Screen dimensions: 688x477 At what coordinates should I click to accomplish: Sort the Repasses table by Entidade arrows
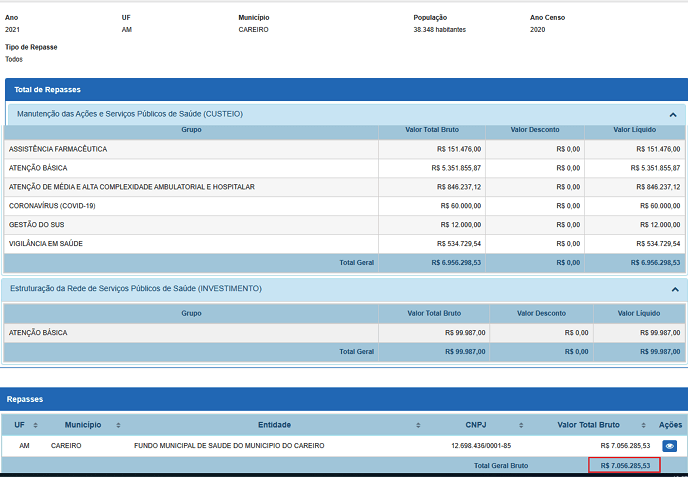pyautogui.click(x=418, y=425)
